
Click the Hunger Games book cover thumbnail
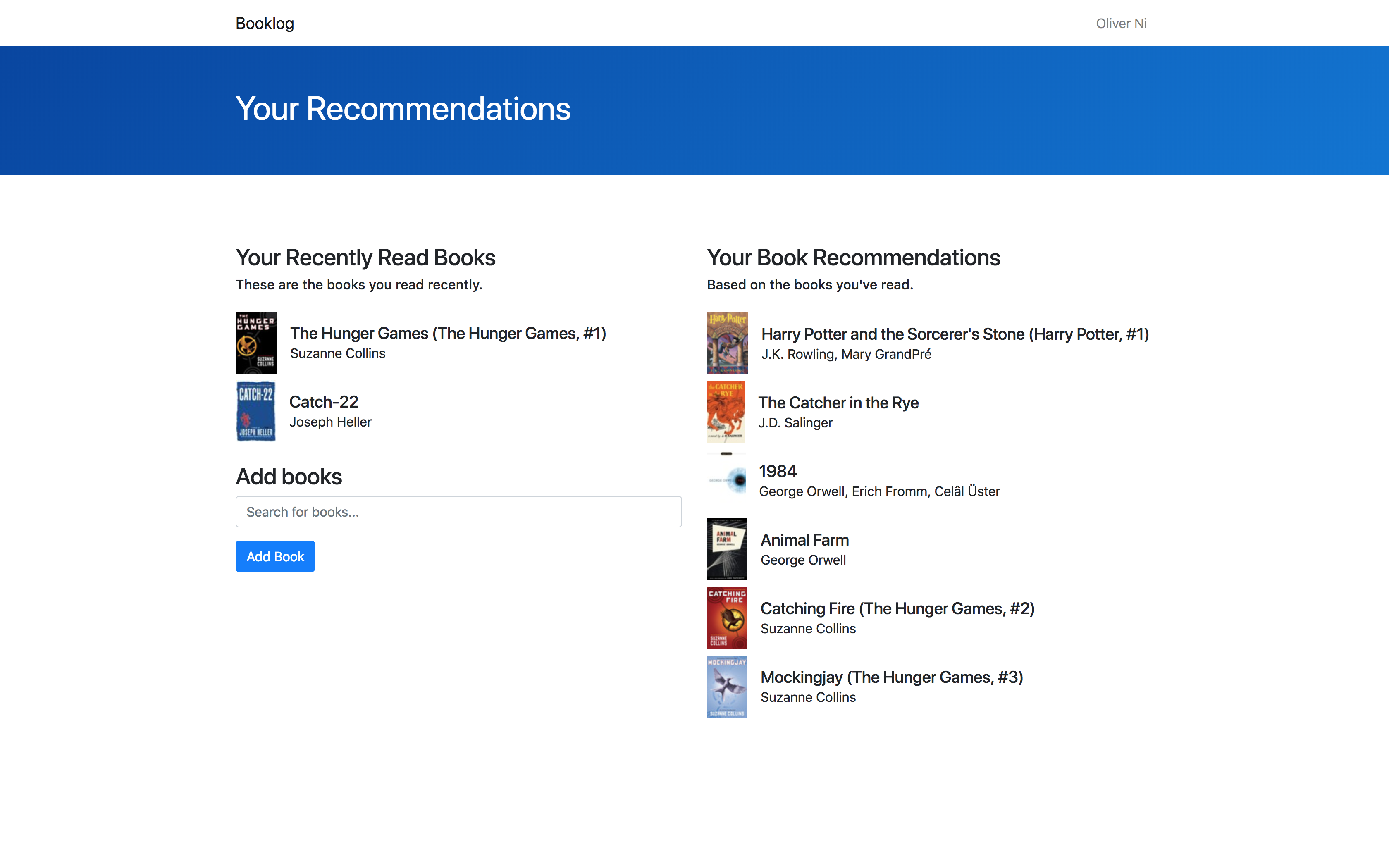point(256,343)
